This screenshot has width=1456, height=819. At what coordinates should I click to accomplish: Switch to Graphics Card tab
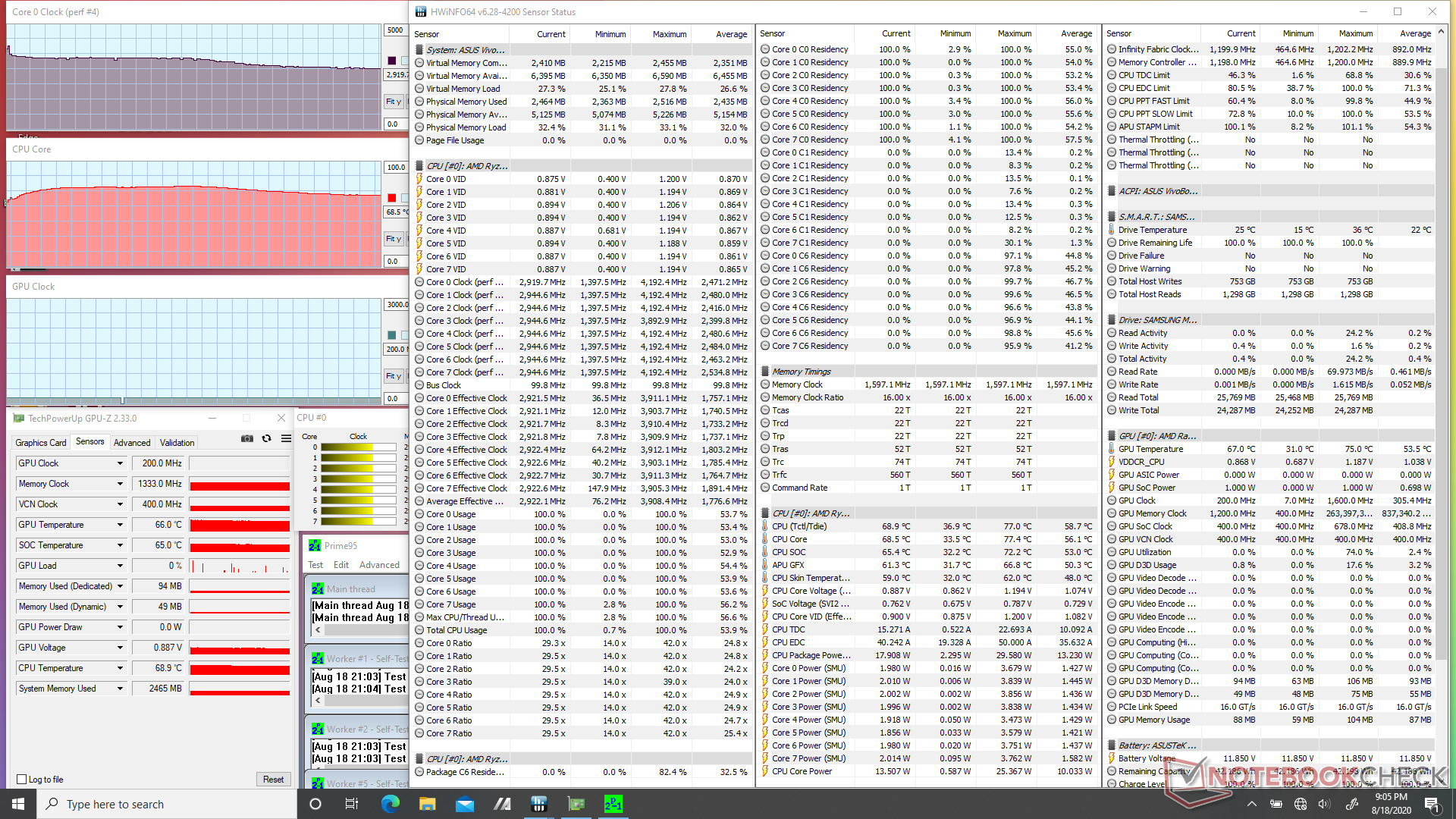click(x=41, y=443)
